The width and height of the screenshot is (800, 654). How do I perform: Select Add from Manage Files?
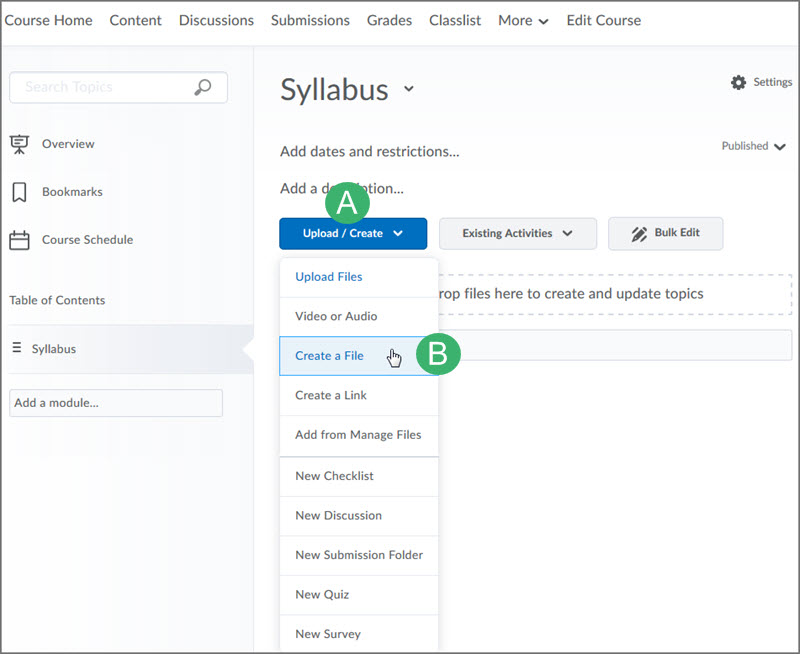pos(359,435)
